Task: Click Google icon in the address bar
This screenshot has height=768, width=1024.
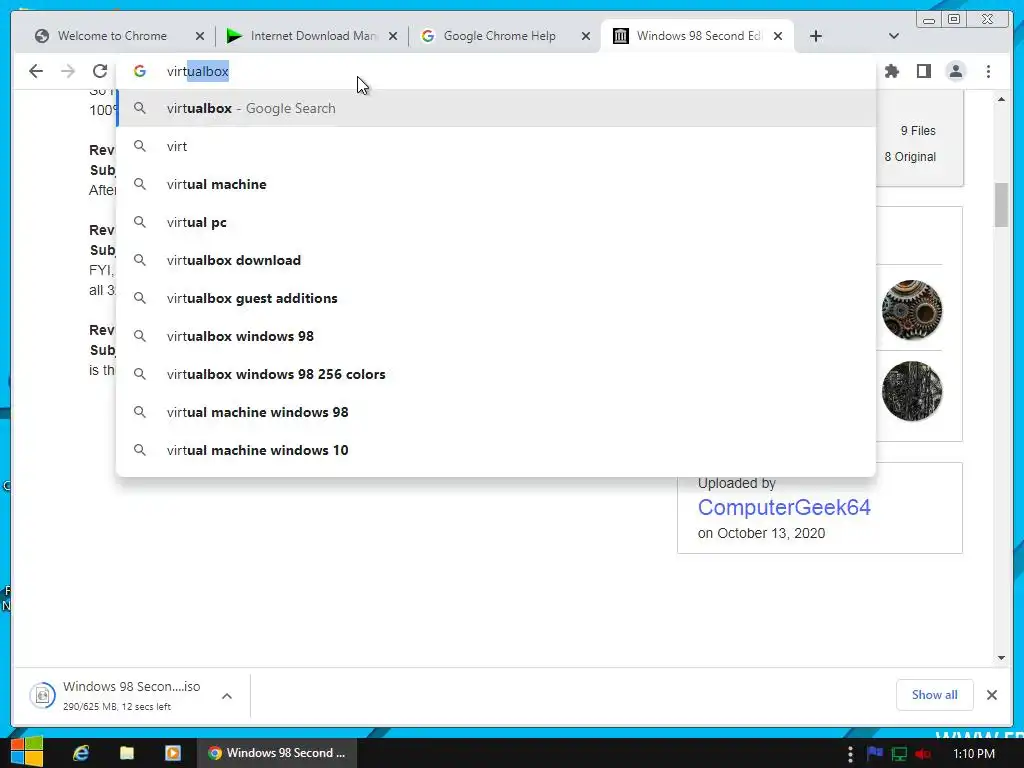Action: click(140, 71)
